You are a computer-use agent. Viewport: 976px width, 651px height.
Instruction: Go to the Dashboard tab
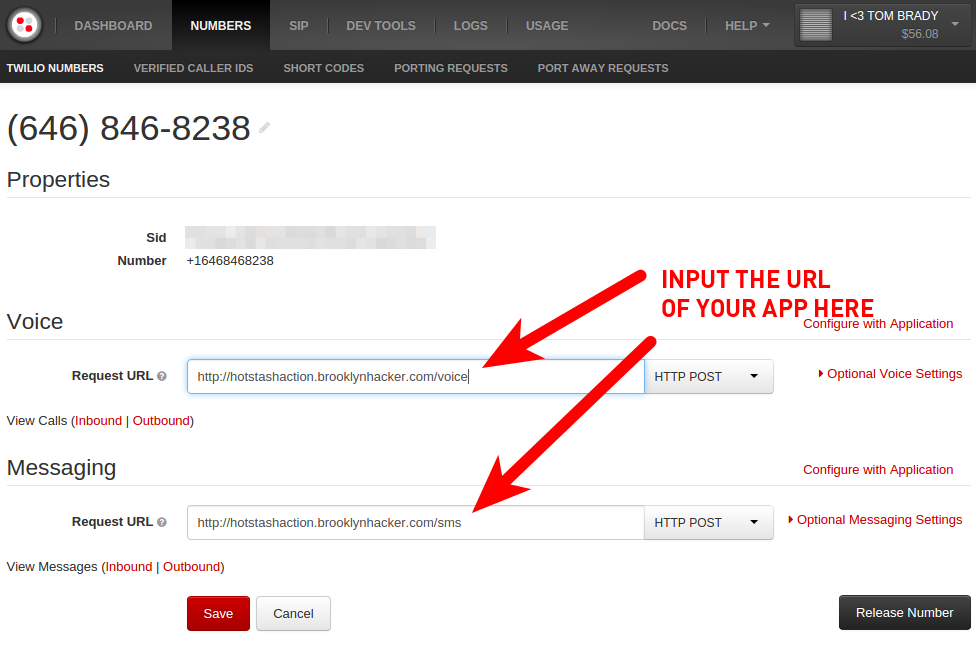pyautogui.click(x=113, y=26)
